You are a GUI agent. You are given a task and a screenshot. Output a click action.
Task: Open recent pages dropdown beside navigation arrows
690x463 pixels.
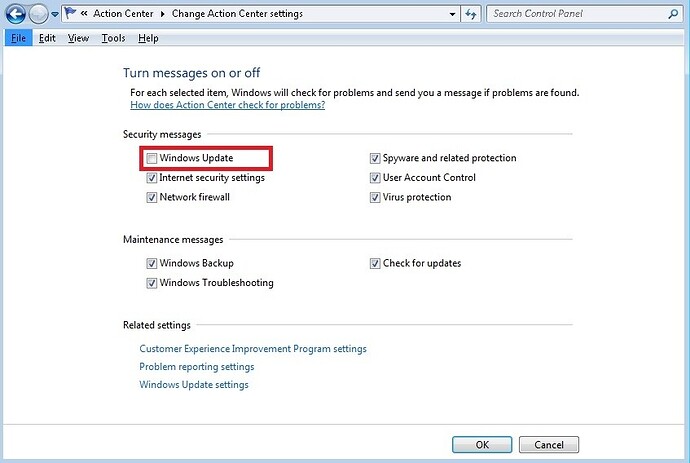coord(55,15)
